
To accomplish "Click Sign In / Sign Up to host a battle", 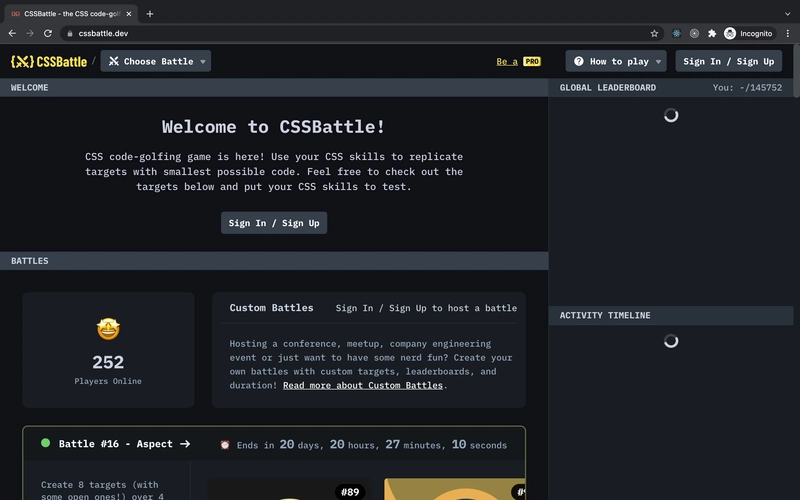I will pos(426,308).
